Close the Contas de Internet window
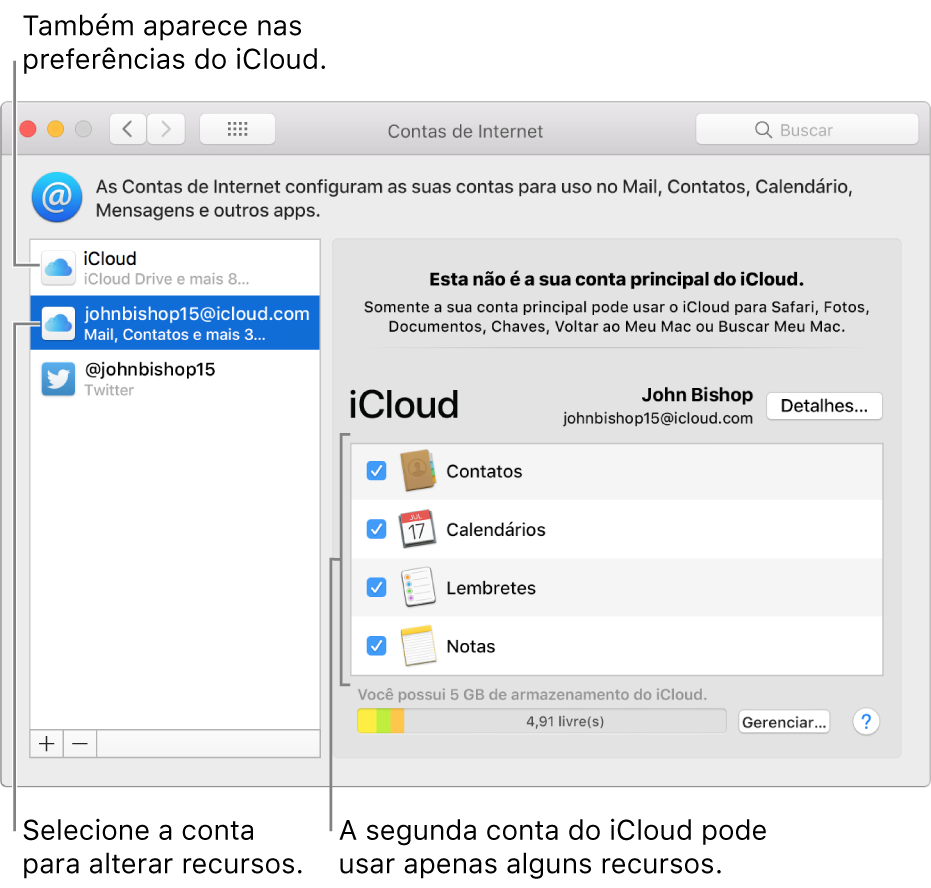The width and height of the screenshot is (931, 888). (28, 129)
